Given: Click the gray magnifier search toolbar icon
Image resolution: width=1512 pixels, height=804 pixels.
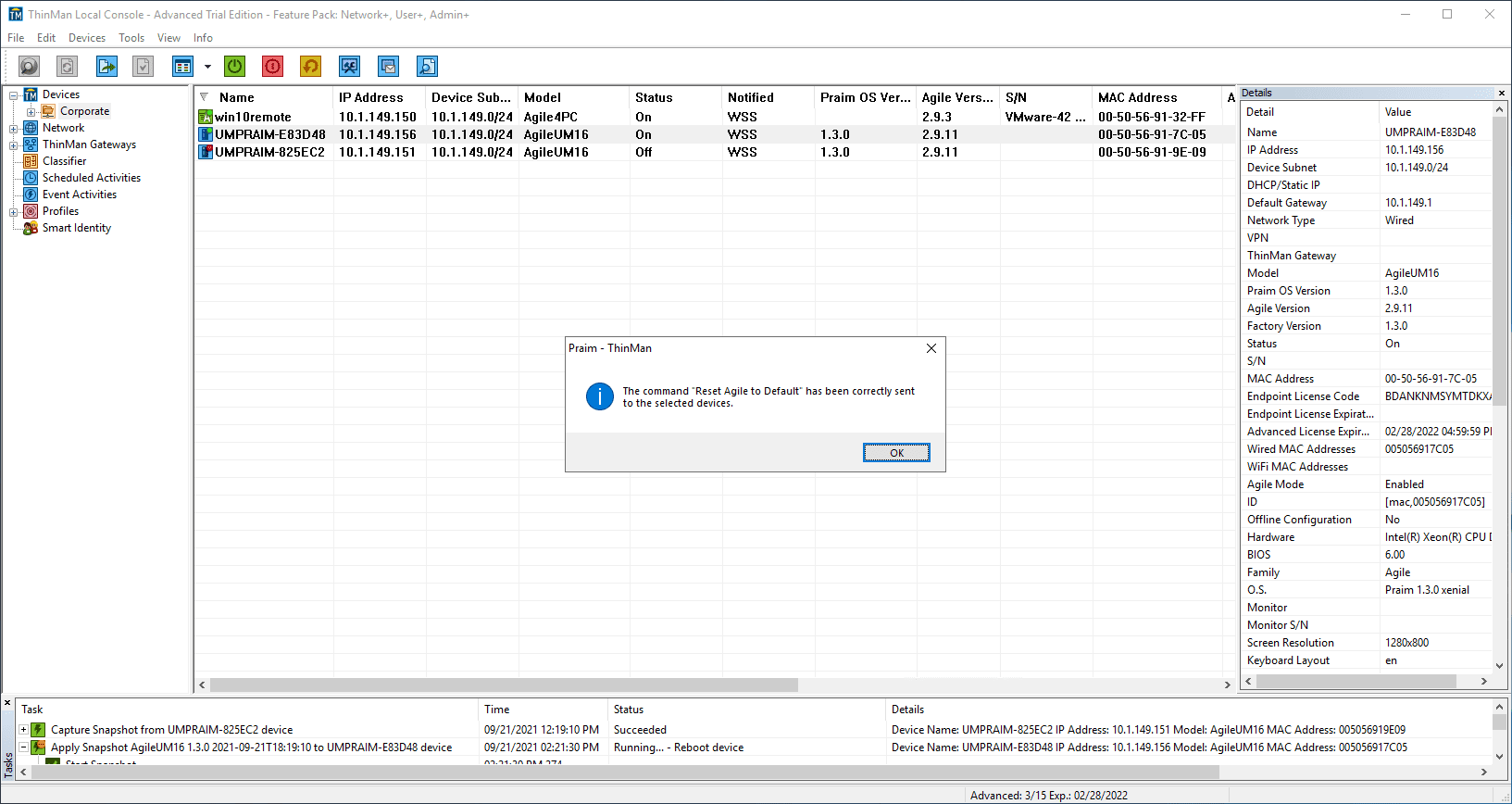Looking at the screenshot, I should pyautogui.click(x=30, y=67).
